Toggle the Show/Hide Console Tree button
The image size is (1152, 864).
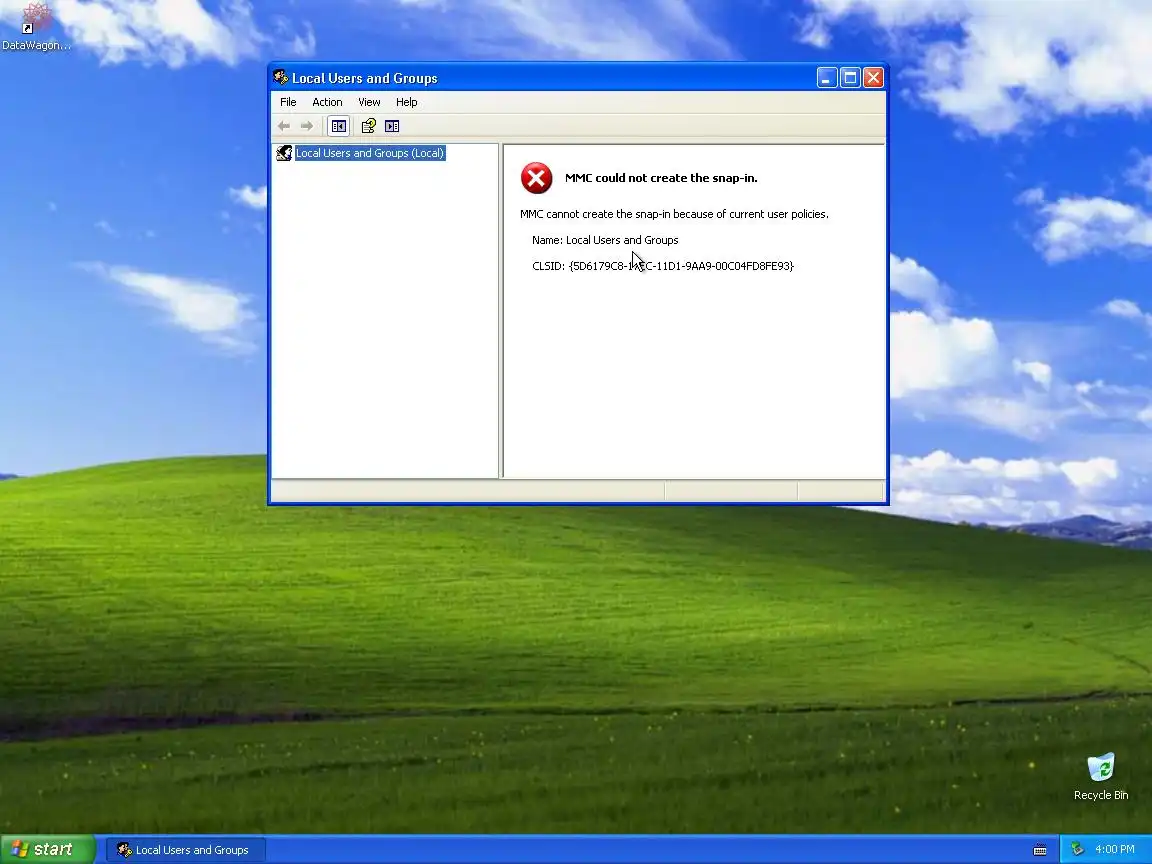pyautogui.click(x=339, y=126)
